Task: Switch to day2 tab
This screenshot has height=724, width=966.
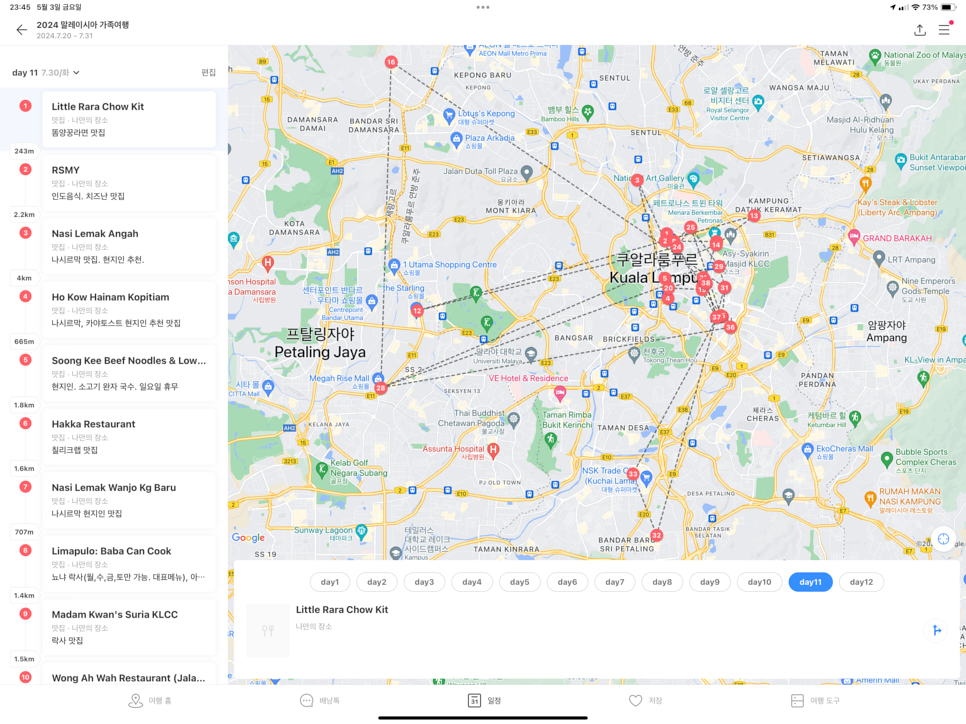Action: pyautogui.click(x=377, y=582)
